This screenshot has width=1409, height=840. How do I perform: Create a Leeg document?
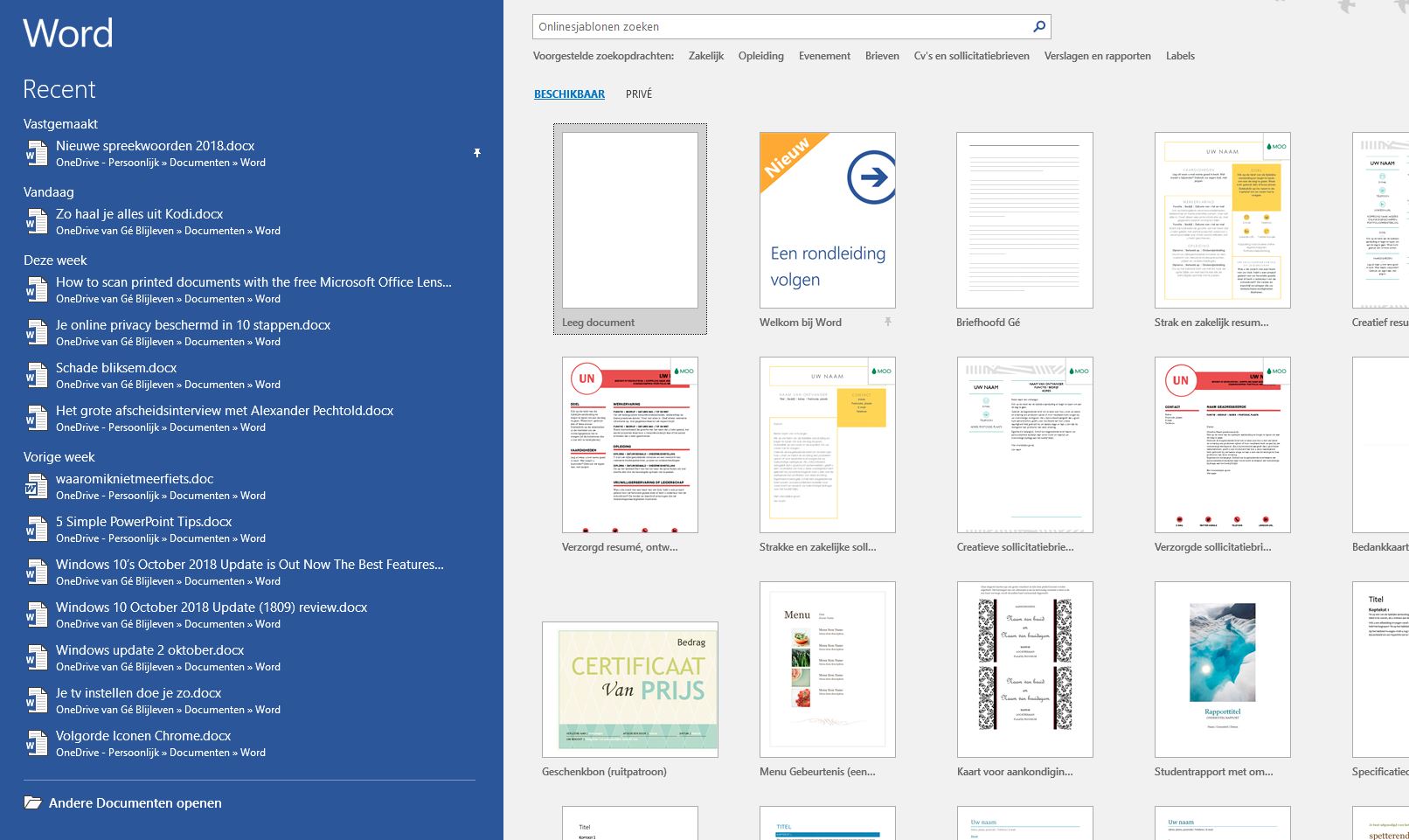pos(630,229)
